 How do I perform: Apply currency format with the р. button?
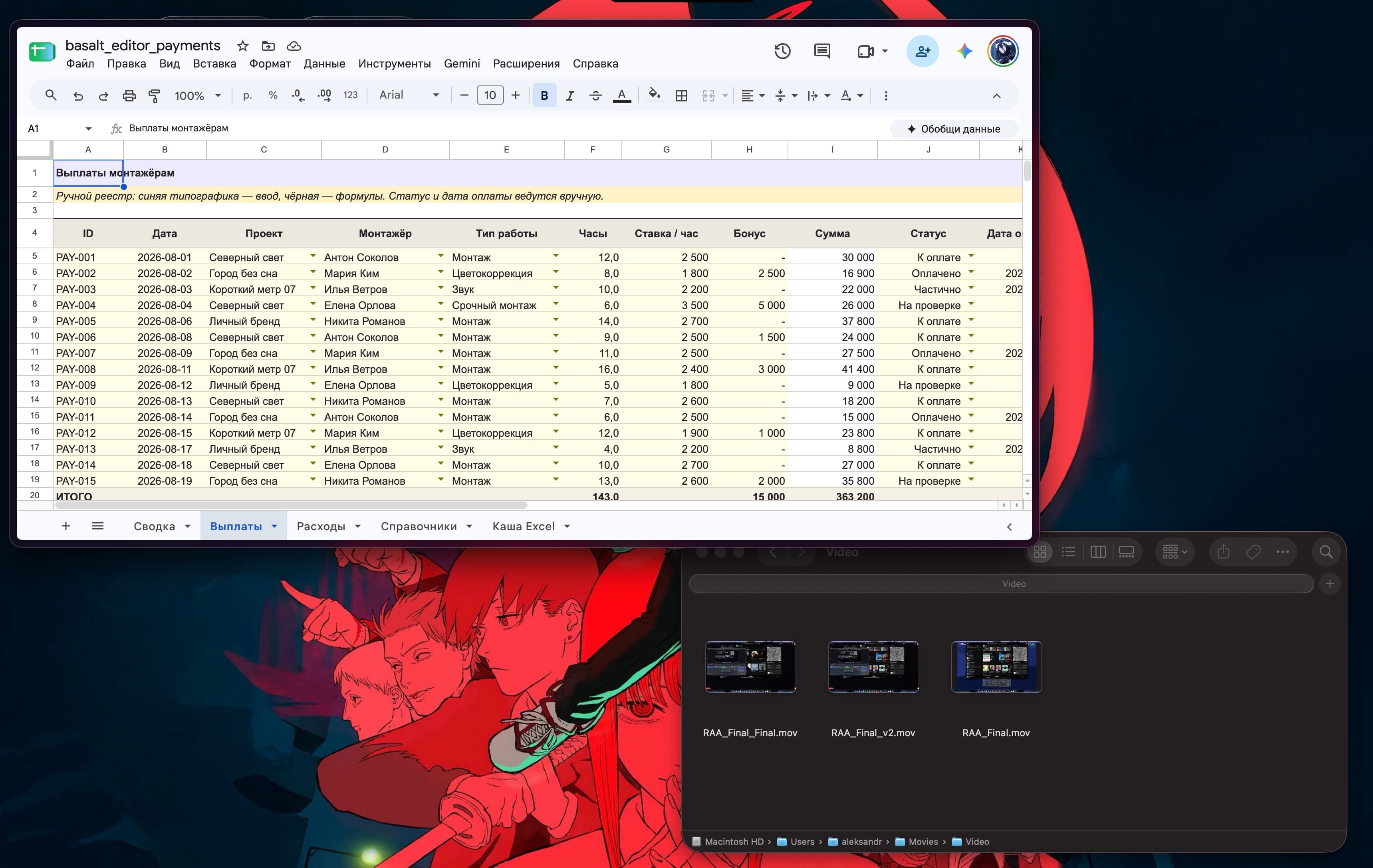(247, 95)
